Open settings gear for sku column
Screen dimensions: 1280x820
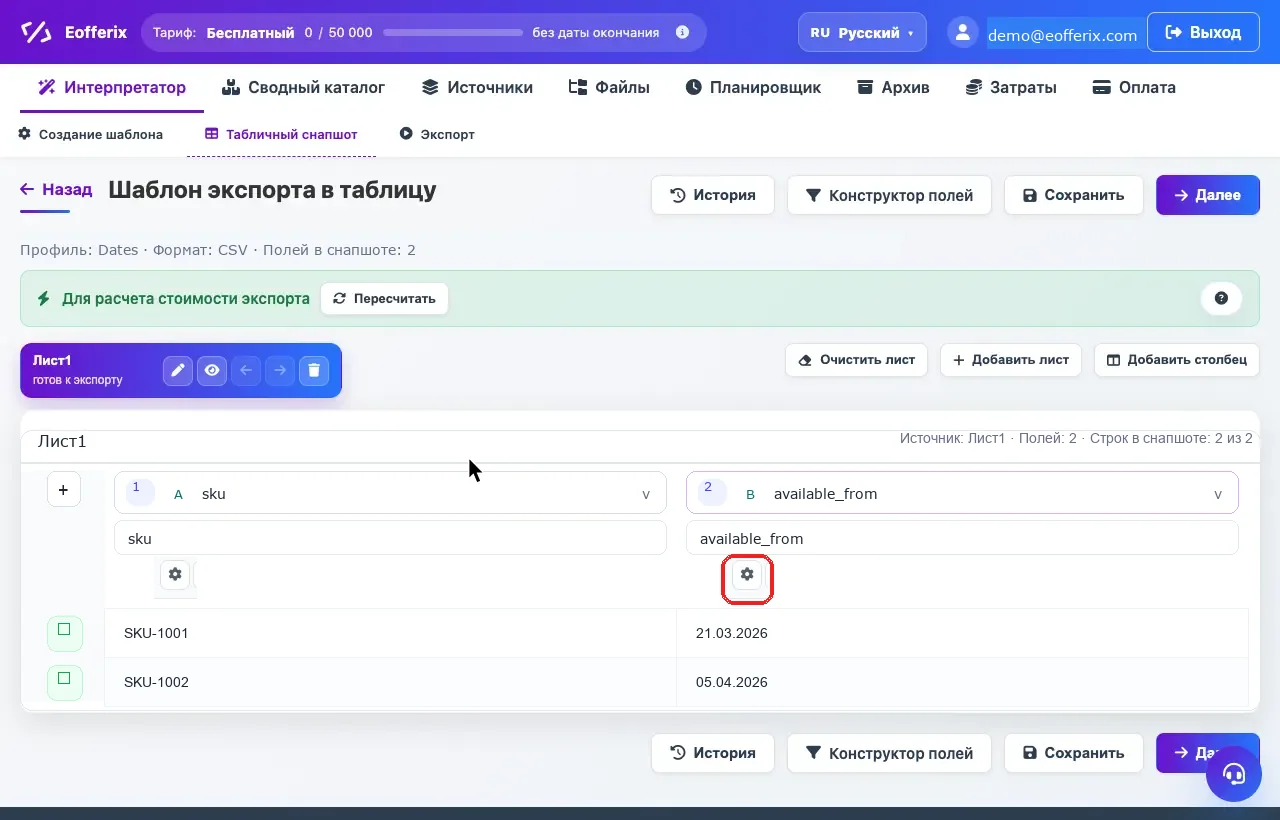tap(175, 574)
